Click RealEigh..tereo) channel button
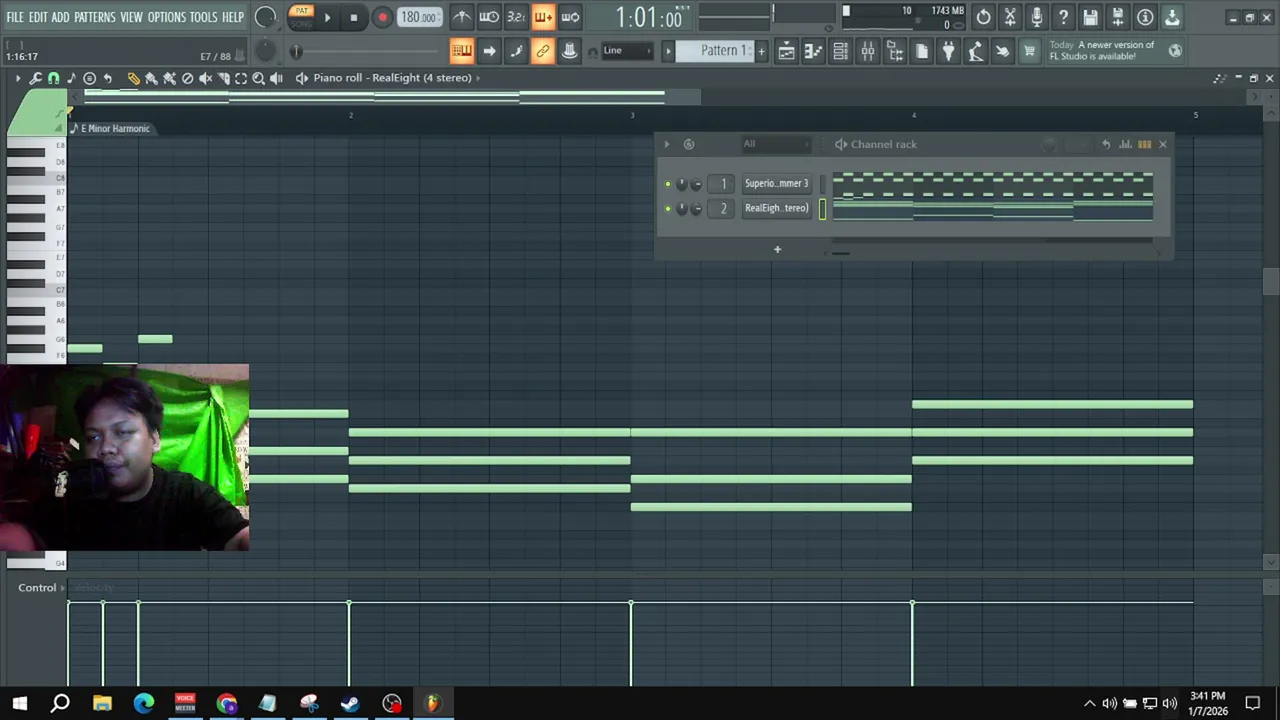This screenshot has height=720, width=1280. (776, 208)
